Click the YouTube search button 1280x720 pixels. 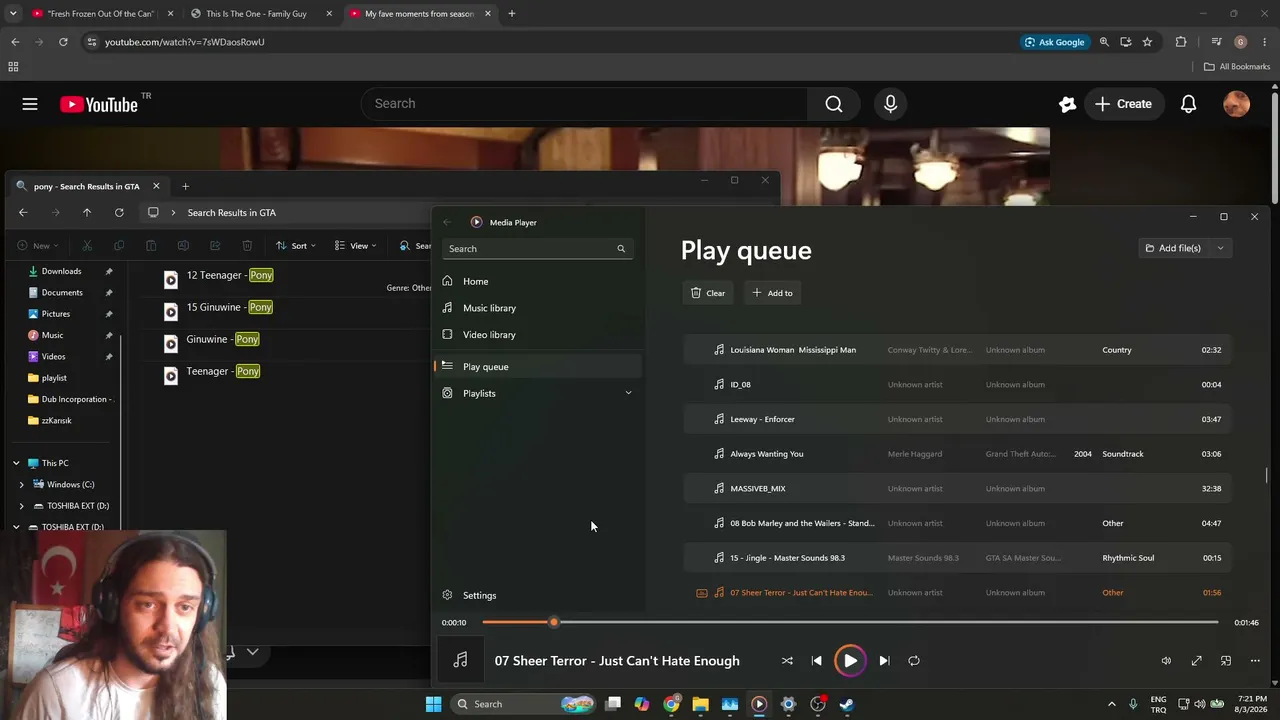834,104
